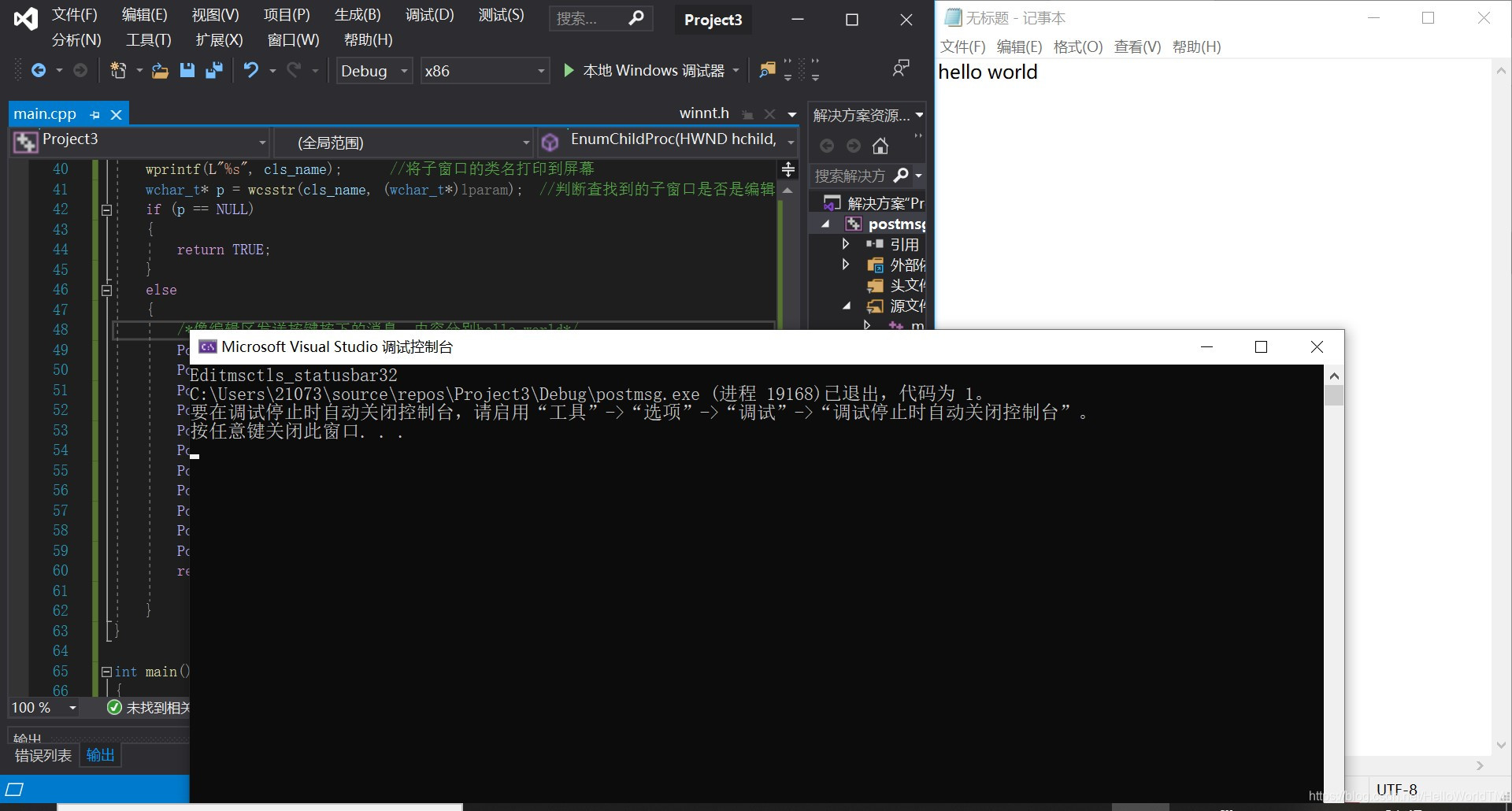Click the Visual Studio logo icon
Image resolution: width=1512 pixels, height=811 pixels.
click(x=26, y=19)
